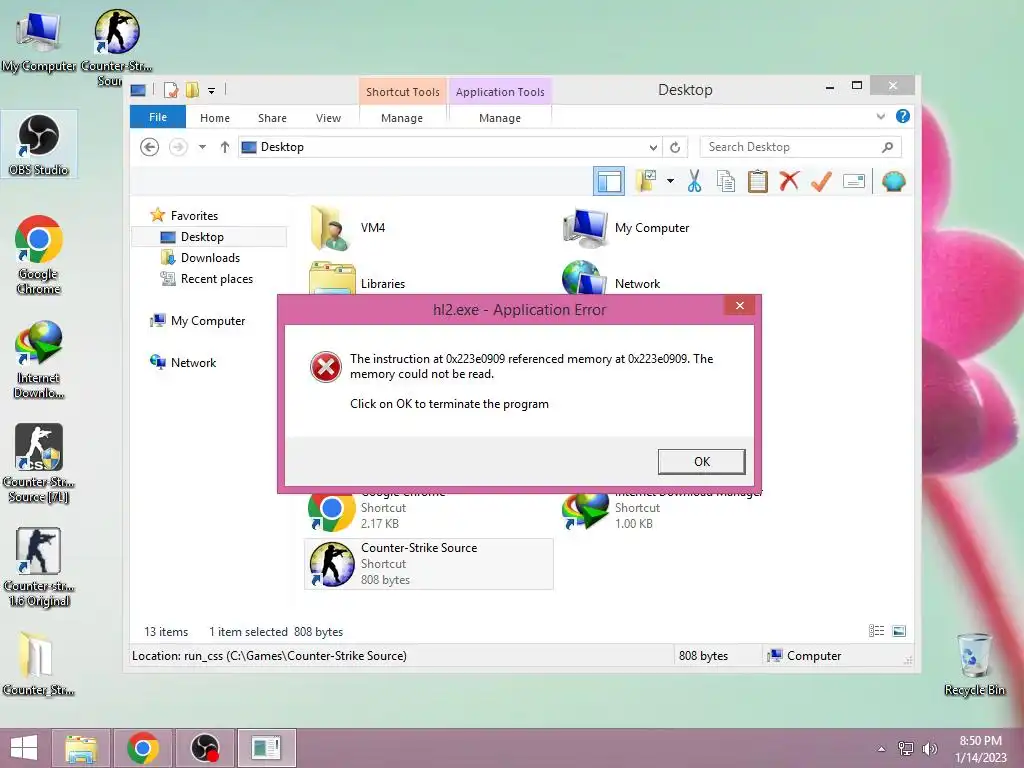Select the VM4 folder item
1024x768 pixels.
[348, 228]
